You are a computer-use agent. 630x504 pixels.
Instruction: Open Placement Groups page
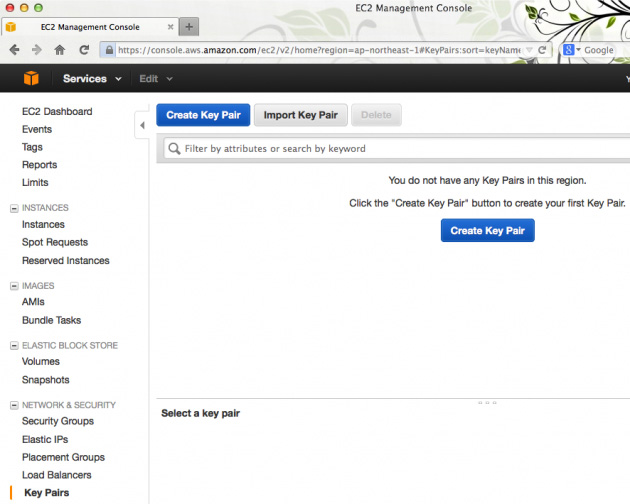(63, 457)
